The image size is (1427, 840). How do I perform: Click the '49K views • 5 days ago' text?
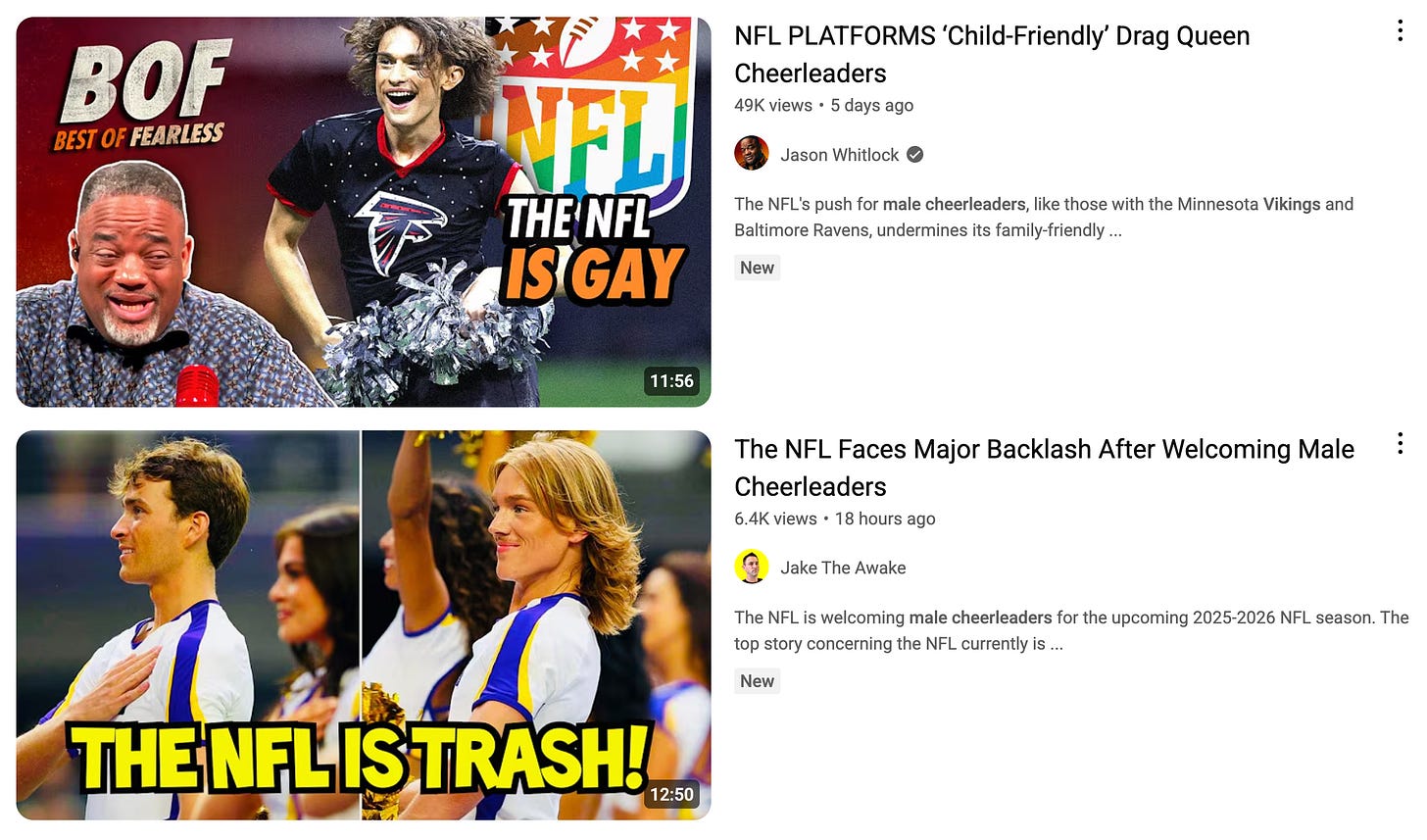[x=823, y=105]
